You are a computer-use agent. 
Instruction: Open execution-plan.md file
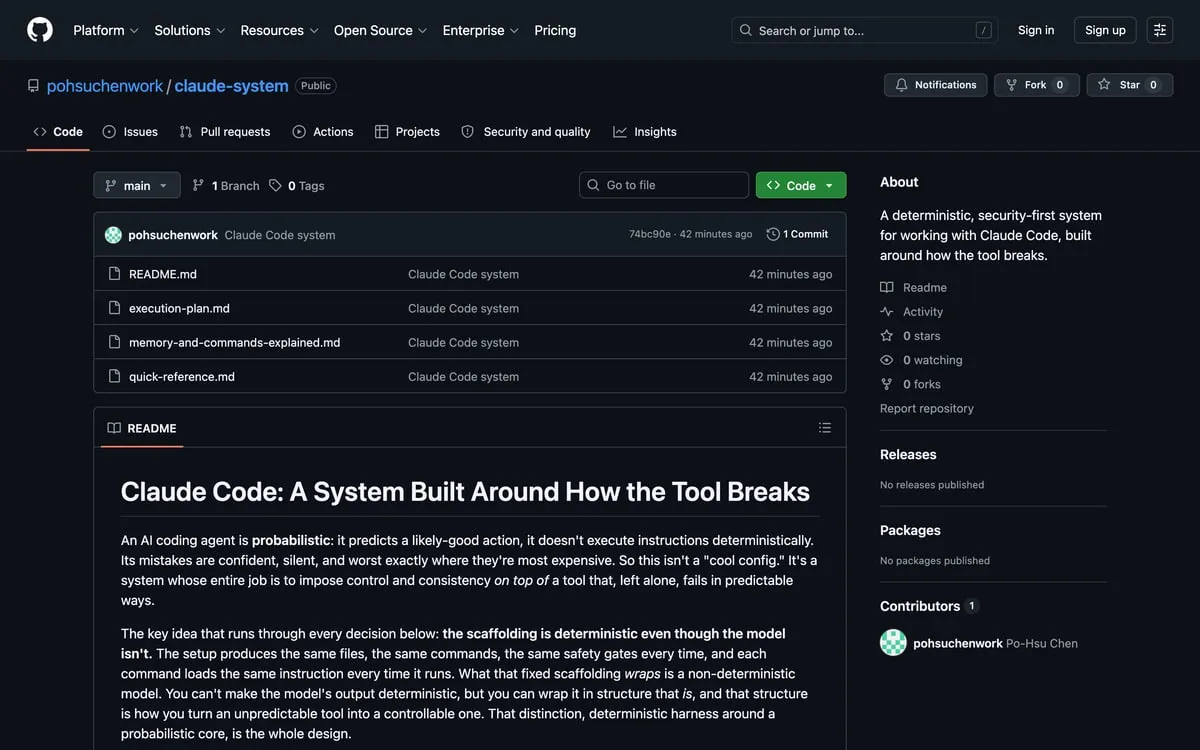point(179,308)
